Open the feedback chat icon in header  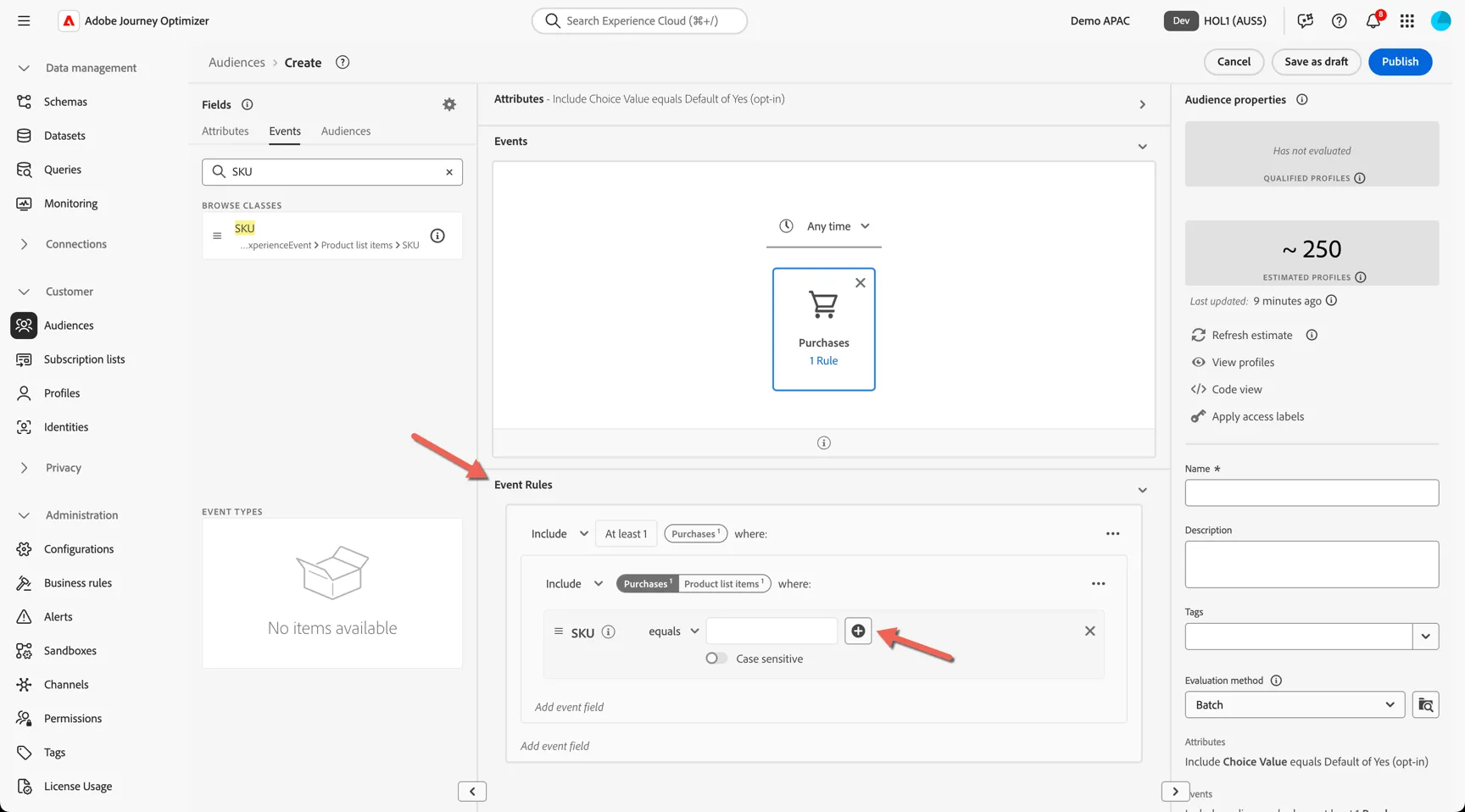[x=1305, y=20]
